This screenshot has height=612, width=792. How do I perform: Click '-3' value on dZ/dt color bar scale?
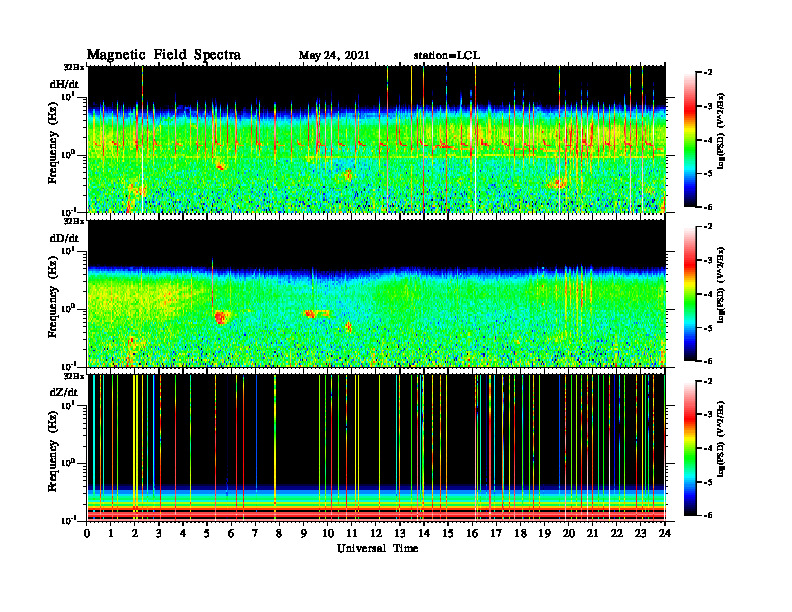point(708,414)
